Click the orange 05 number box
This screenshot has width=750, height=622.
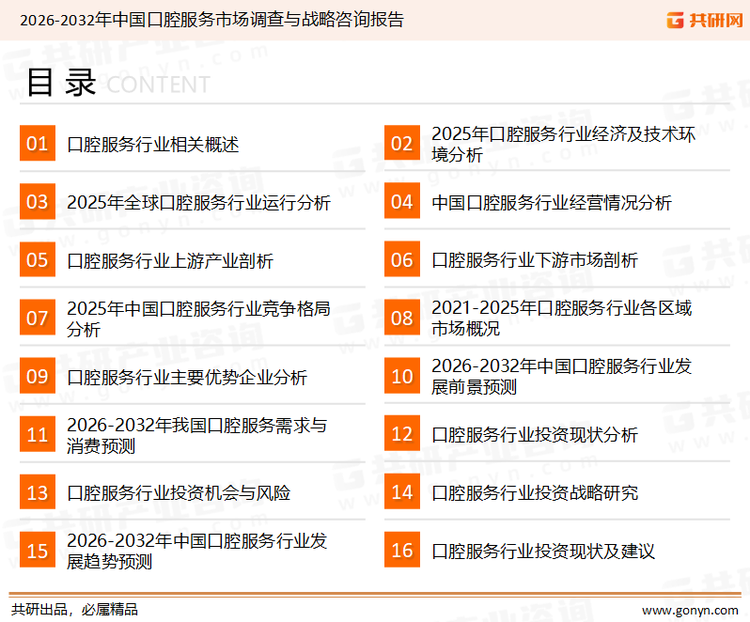(x=37, y=259)
